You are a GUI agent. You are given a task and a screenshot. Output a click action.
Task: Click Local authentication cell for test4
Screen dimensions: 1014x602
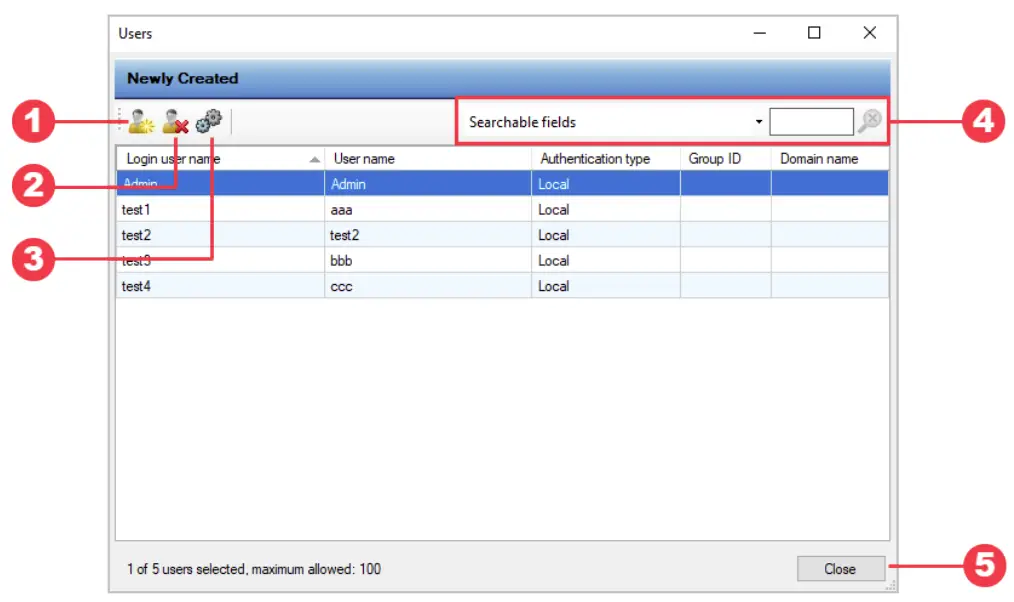click(x=605, y=286)
